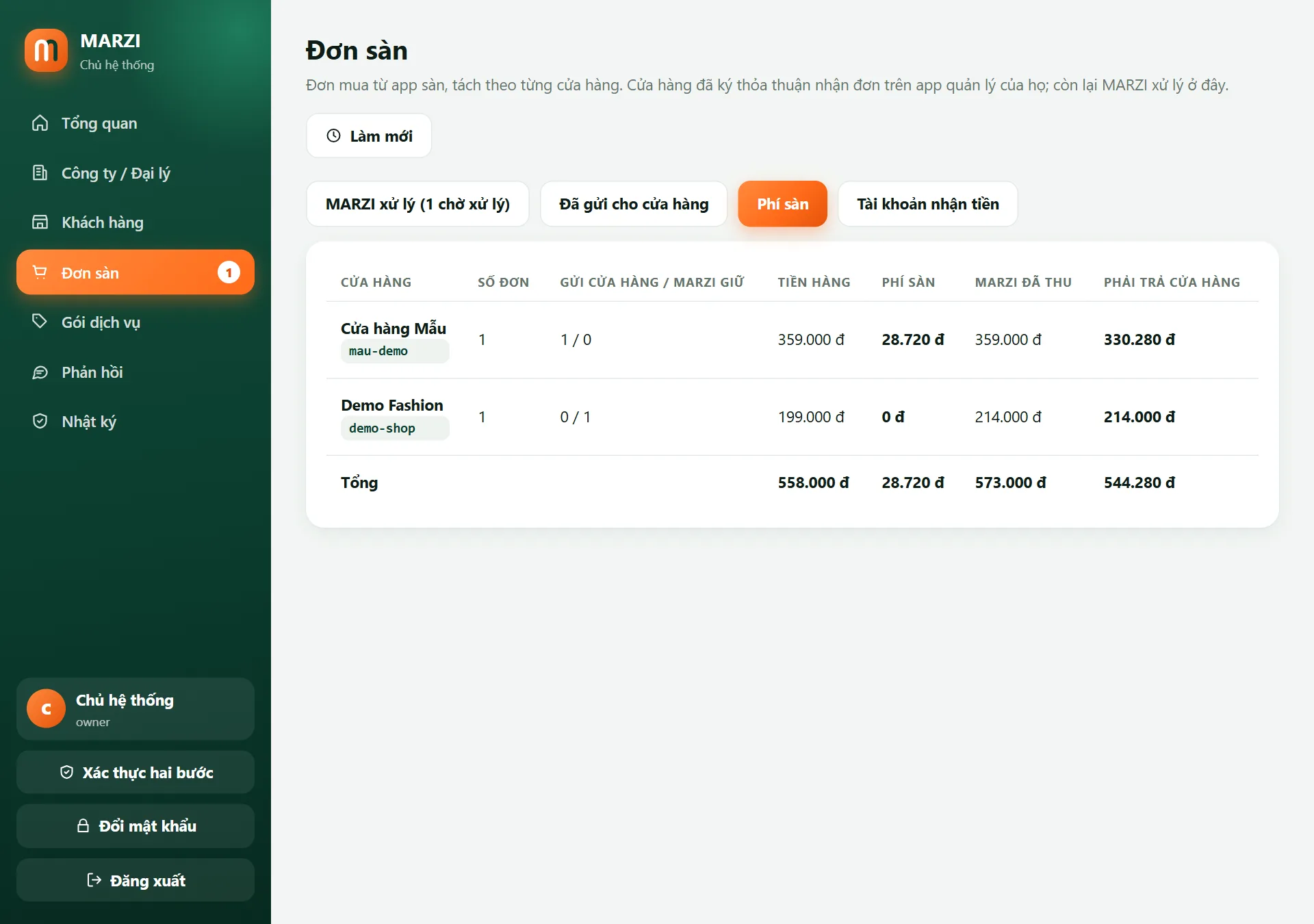Click the PHÍ SÀN column header

point(908,282)
